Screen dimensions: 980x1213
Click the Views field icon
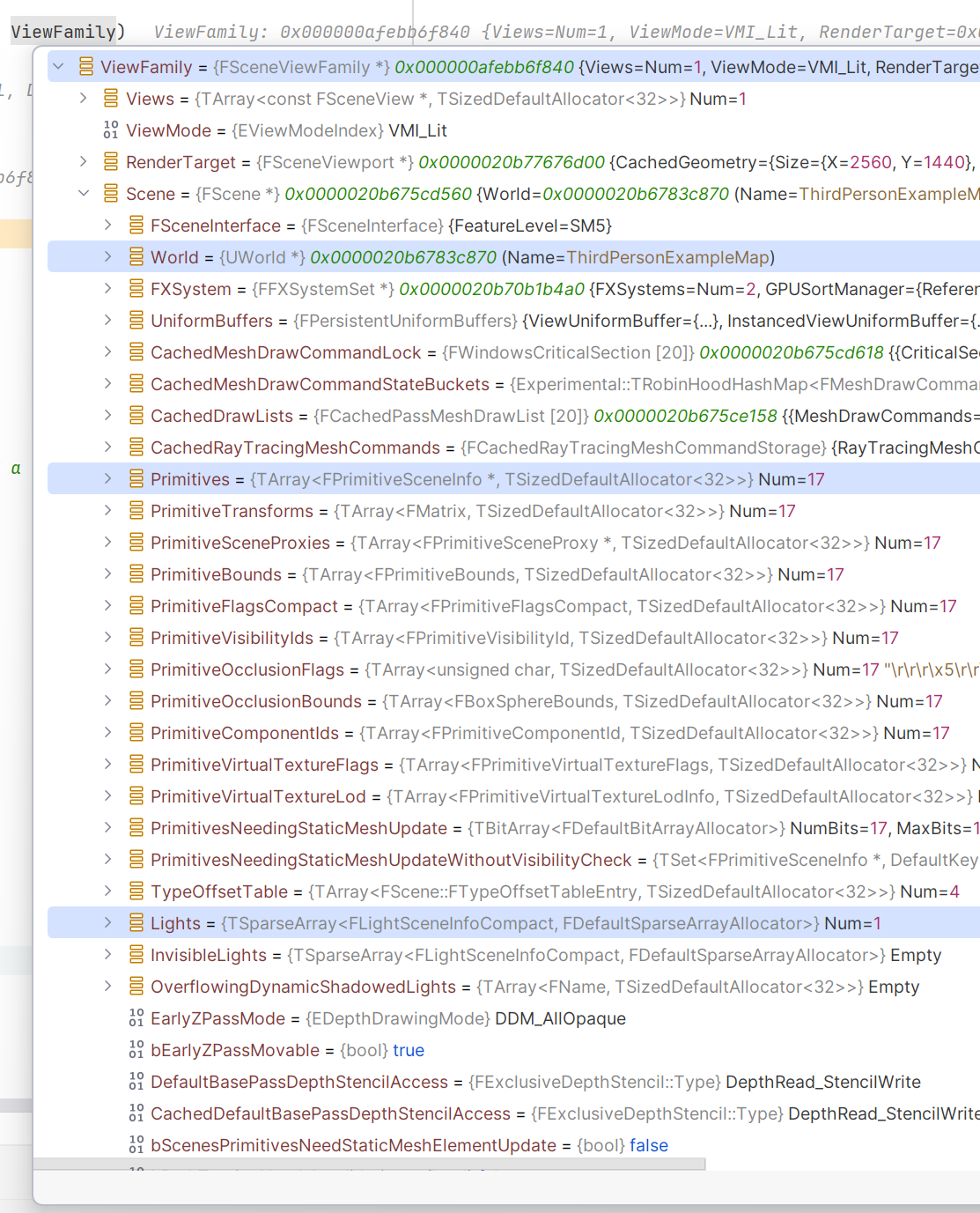point(111,99)
